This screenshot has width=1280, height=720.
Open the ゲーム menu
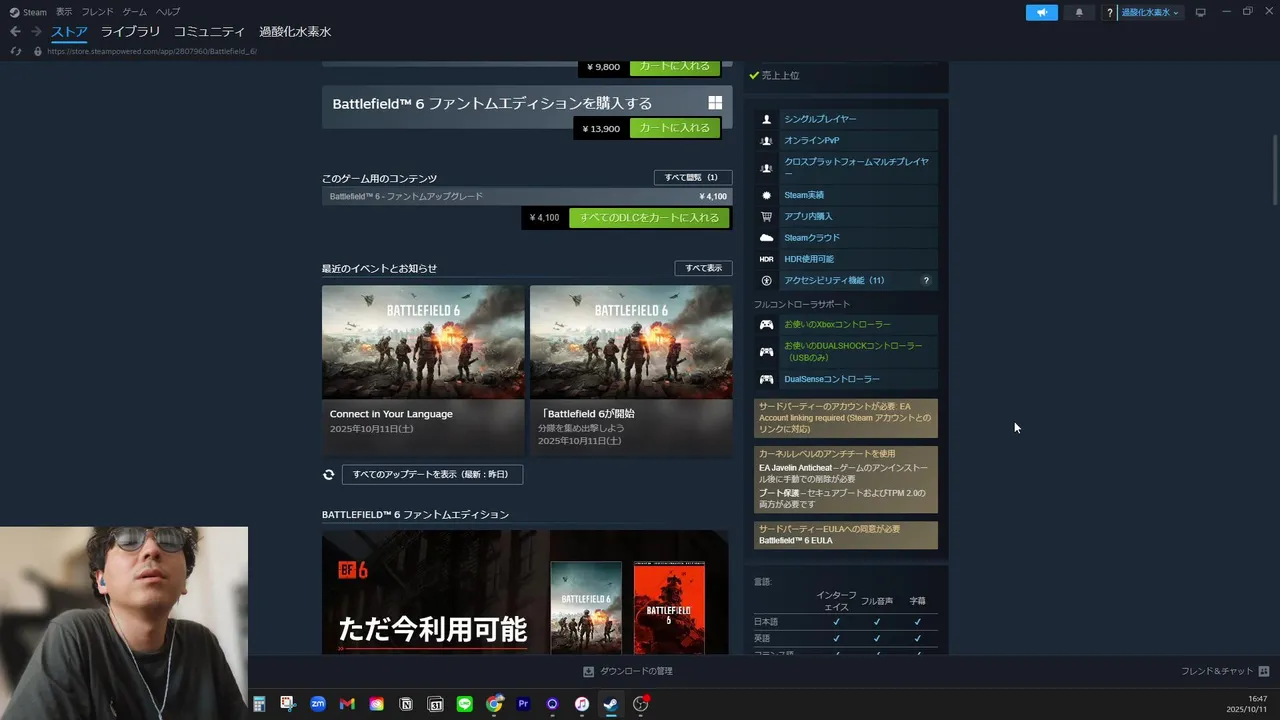[x=134, y=12]
